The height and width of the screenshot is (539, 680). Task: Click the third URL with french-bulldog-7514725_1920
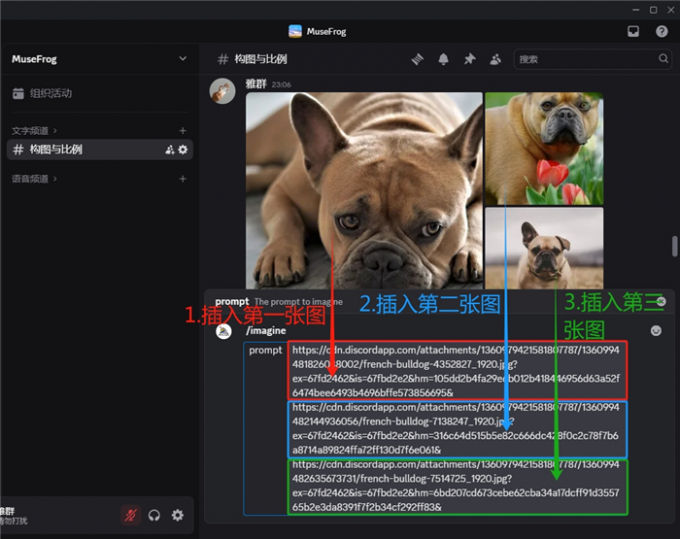pos(457,487)
